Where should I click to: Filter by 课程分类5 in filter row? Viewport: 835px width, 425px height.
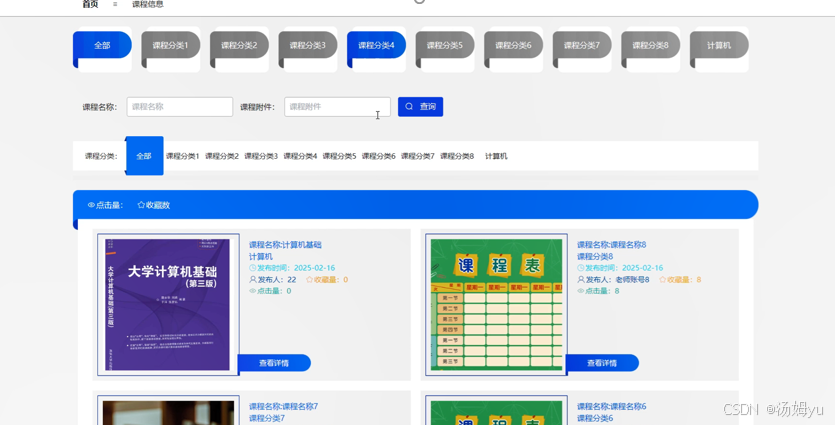[x=339, y=156]
